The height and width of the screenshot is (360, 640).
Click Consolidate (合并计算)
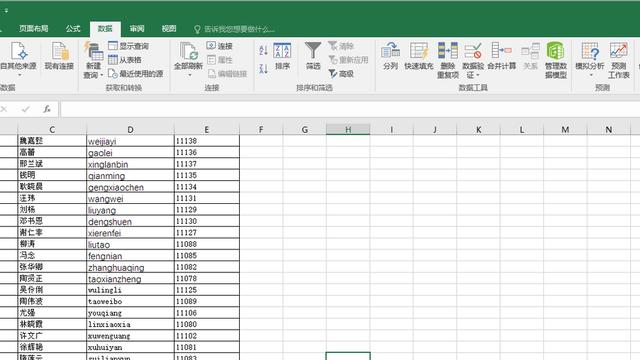coord(502,56)
